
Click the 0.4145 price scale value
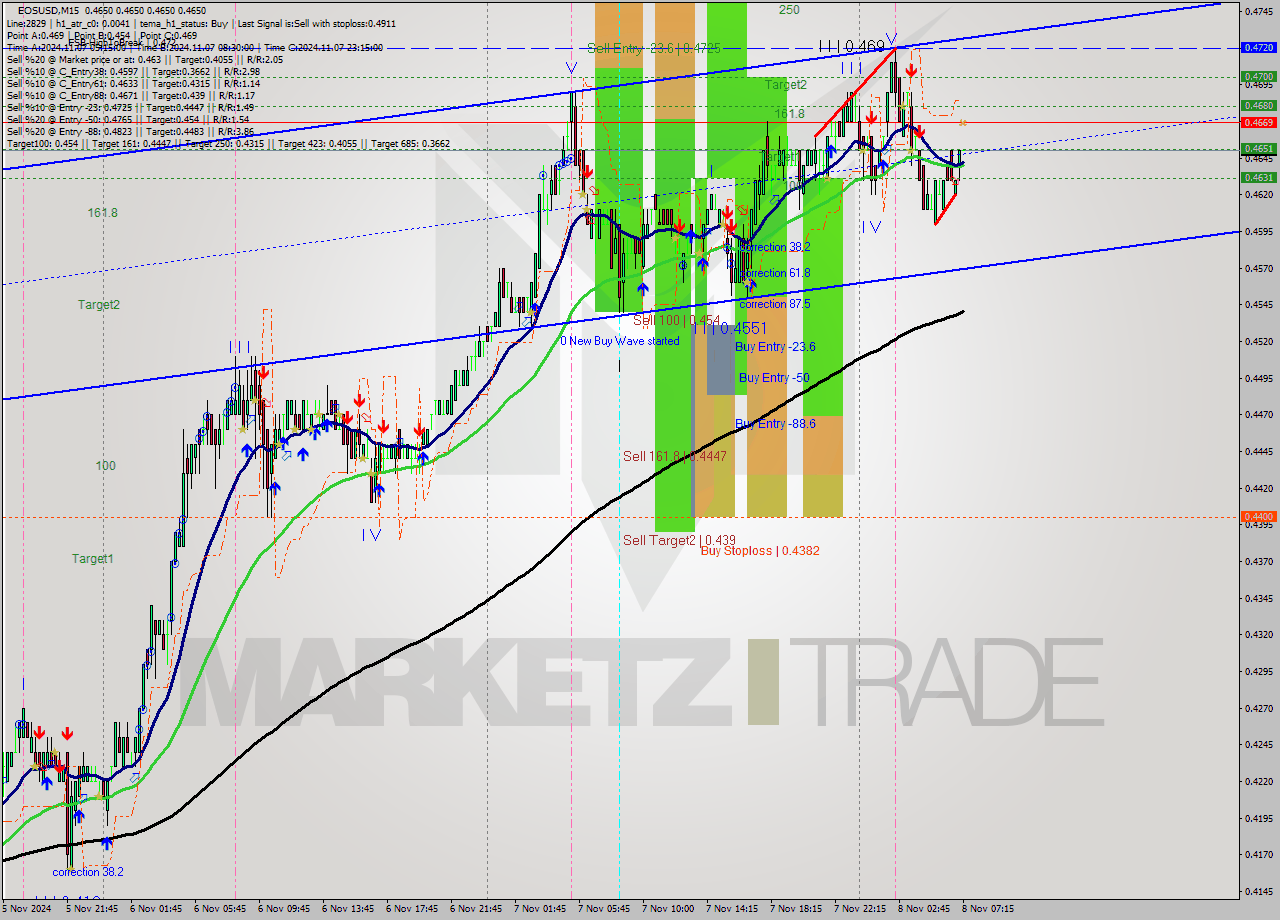point(1257,891)
